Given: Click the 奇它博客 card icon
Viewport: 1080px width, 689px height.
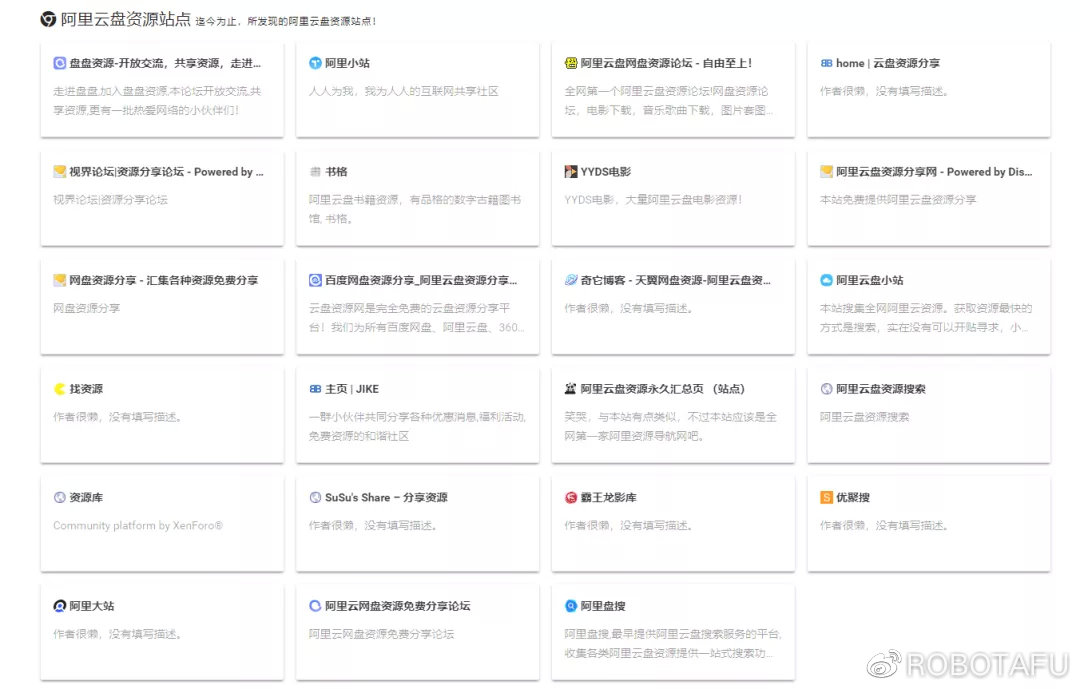Looking at the screenshot, I should point(571,280).
